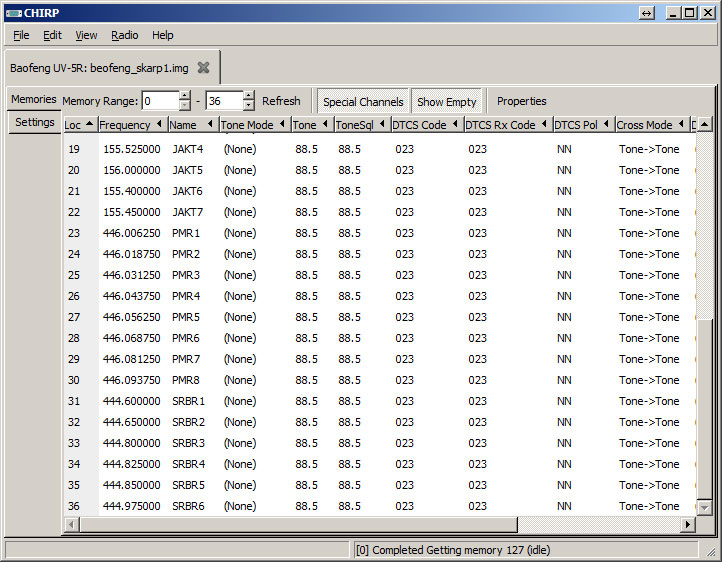Increase the starting memory range value
The image size is (722, 562).
click(x=185, y=96)
